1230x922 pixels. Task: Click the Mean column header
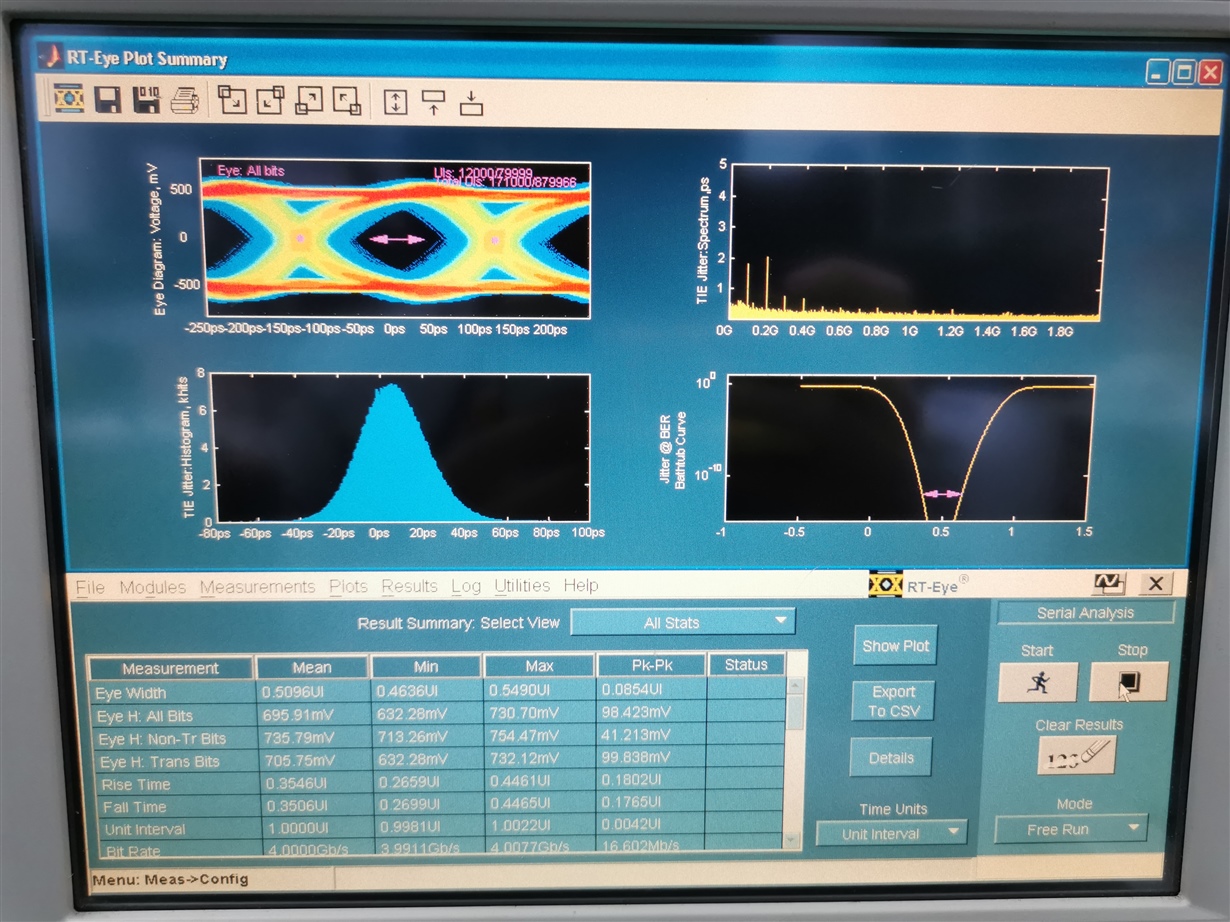(312, 667)
